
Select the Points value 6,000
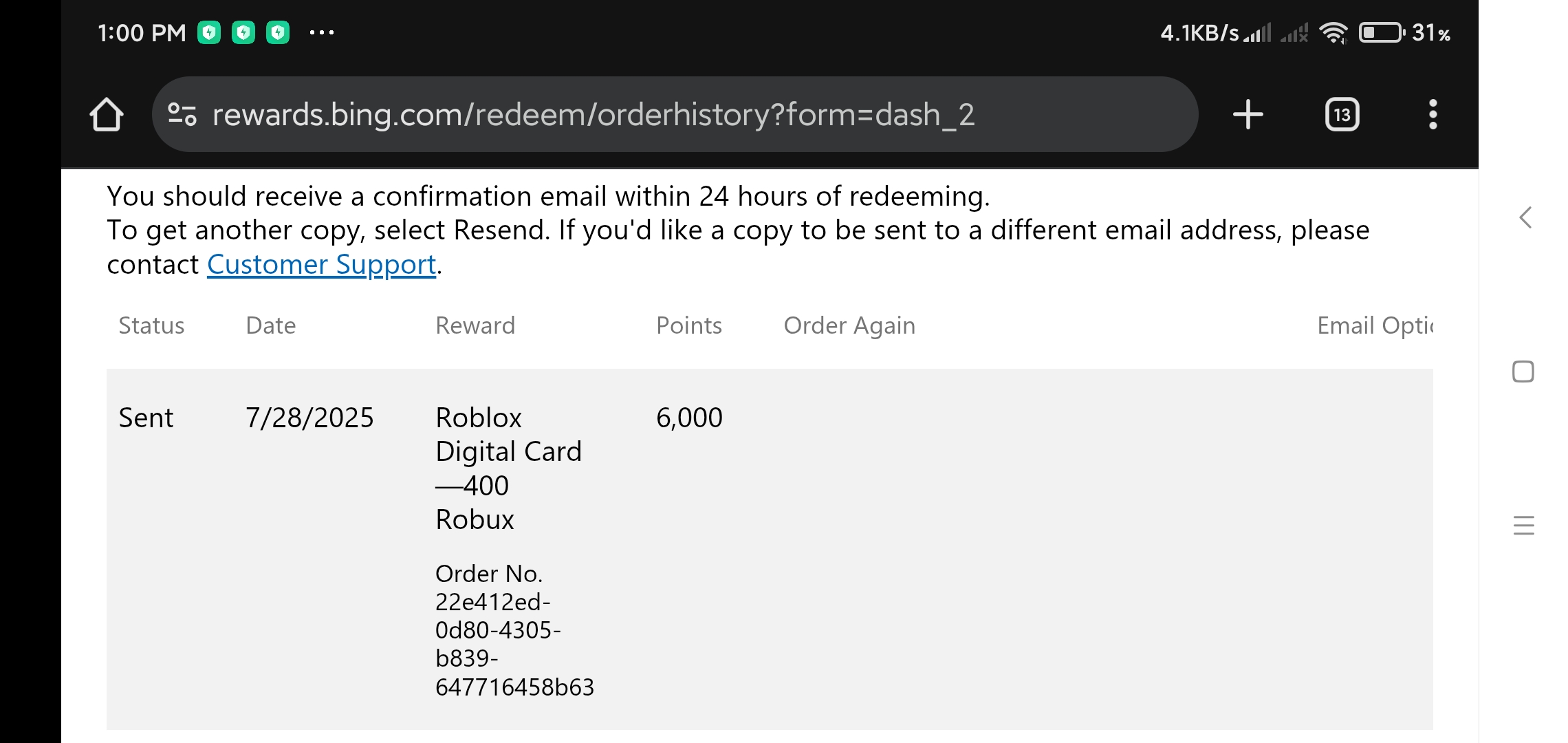(x=688, y=417)
